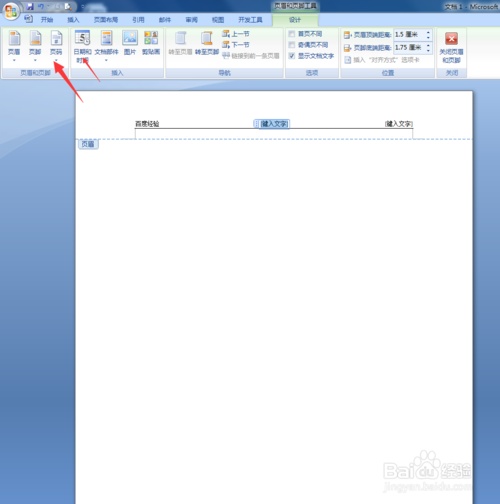Open the Document Parts (文档部件) menu
Viewport: 500px width, 504px height.
pyautogui.click(x=106, y=46)
